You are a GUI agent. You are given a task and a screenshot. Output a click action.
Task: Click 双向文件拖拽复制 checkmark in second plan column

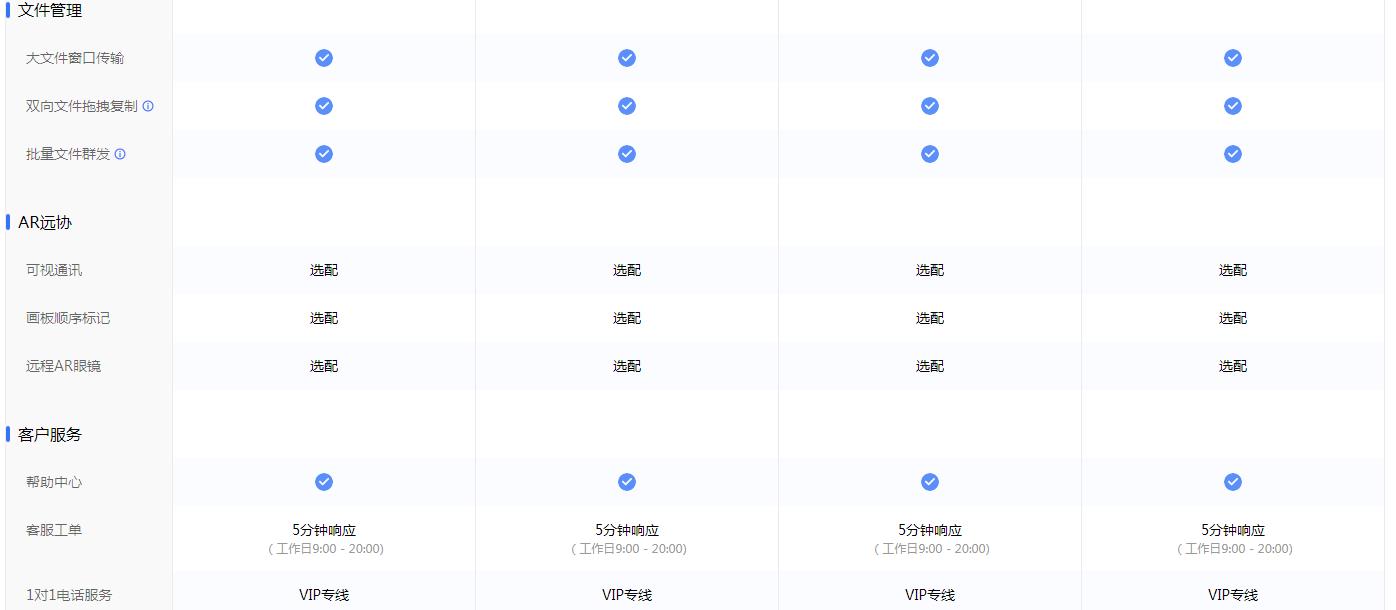pos(627,106)
